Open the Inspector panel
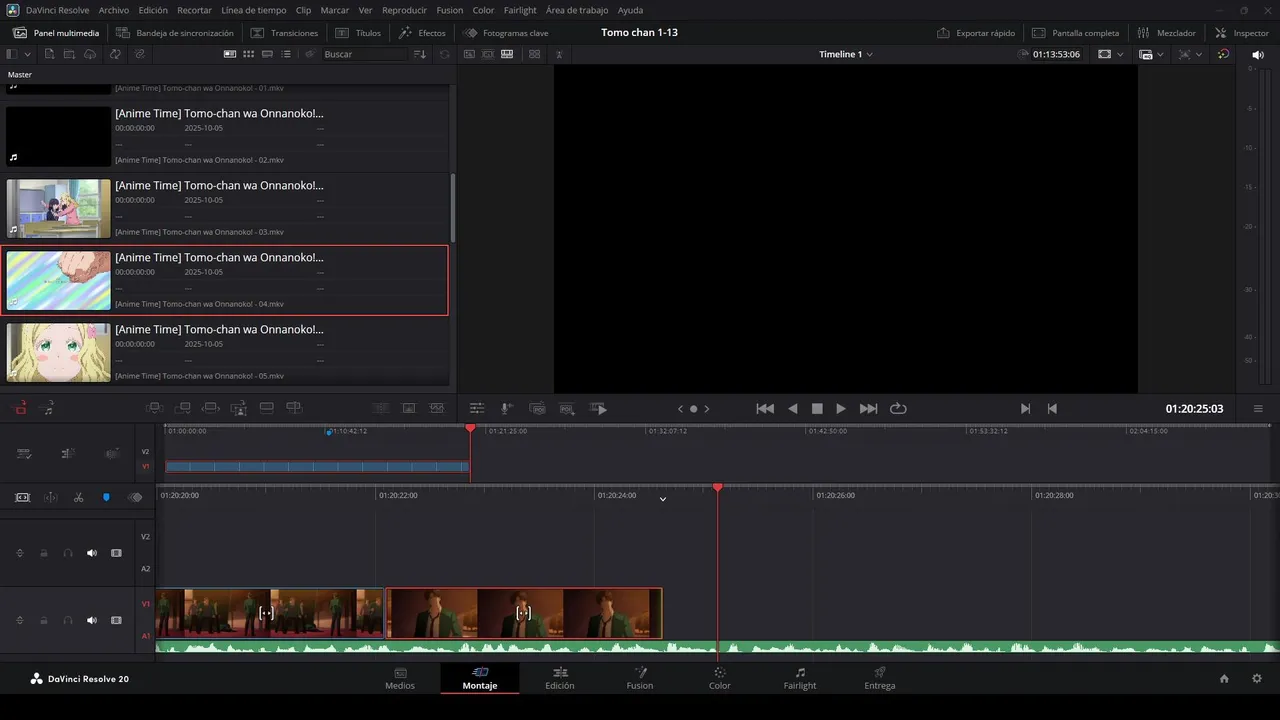Viewport: 1280px width, 720px height. pos(1241,33)
